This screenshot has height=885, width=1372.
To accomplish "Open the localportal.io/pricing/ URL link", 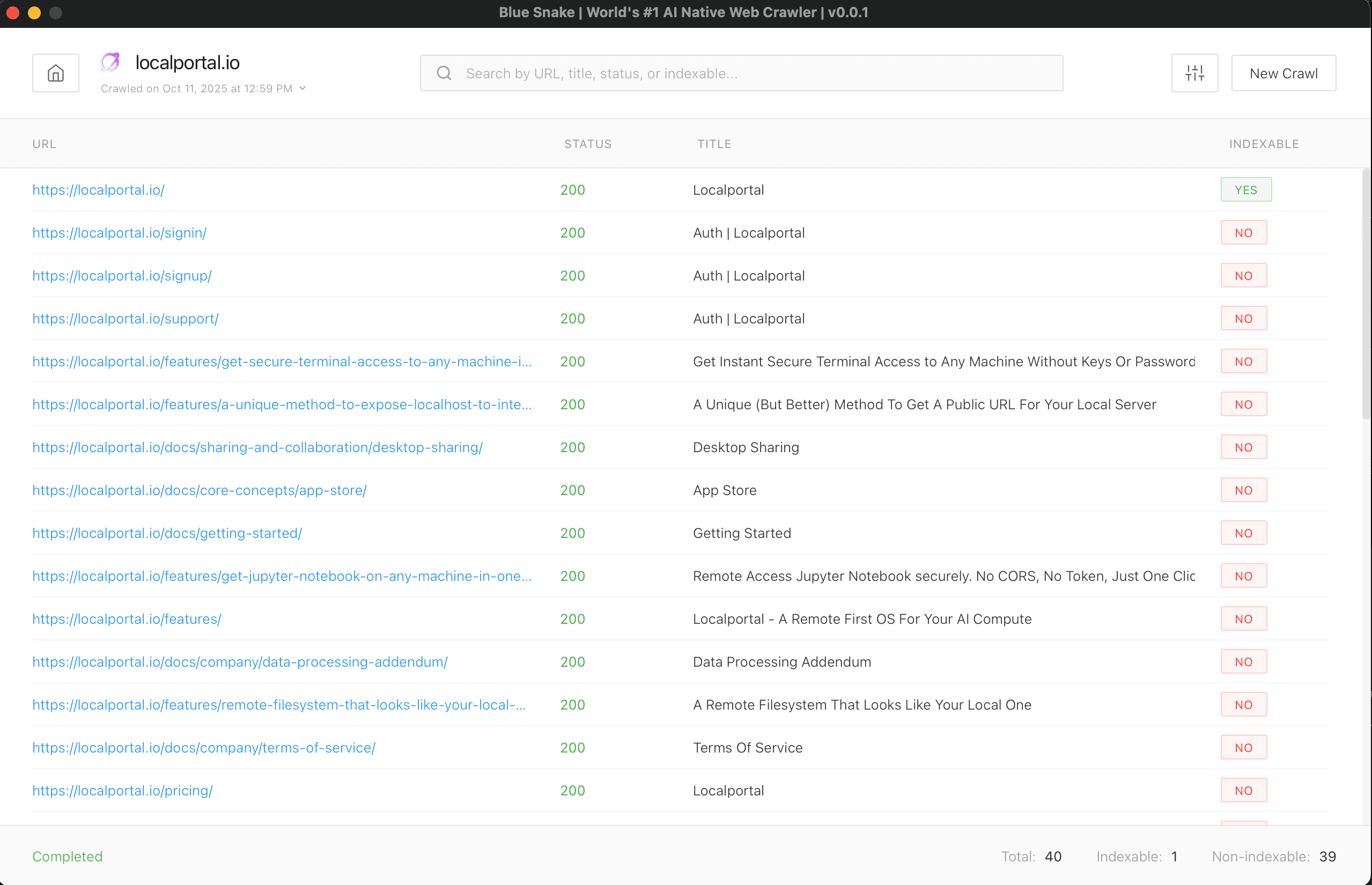I will pos(122,790).
